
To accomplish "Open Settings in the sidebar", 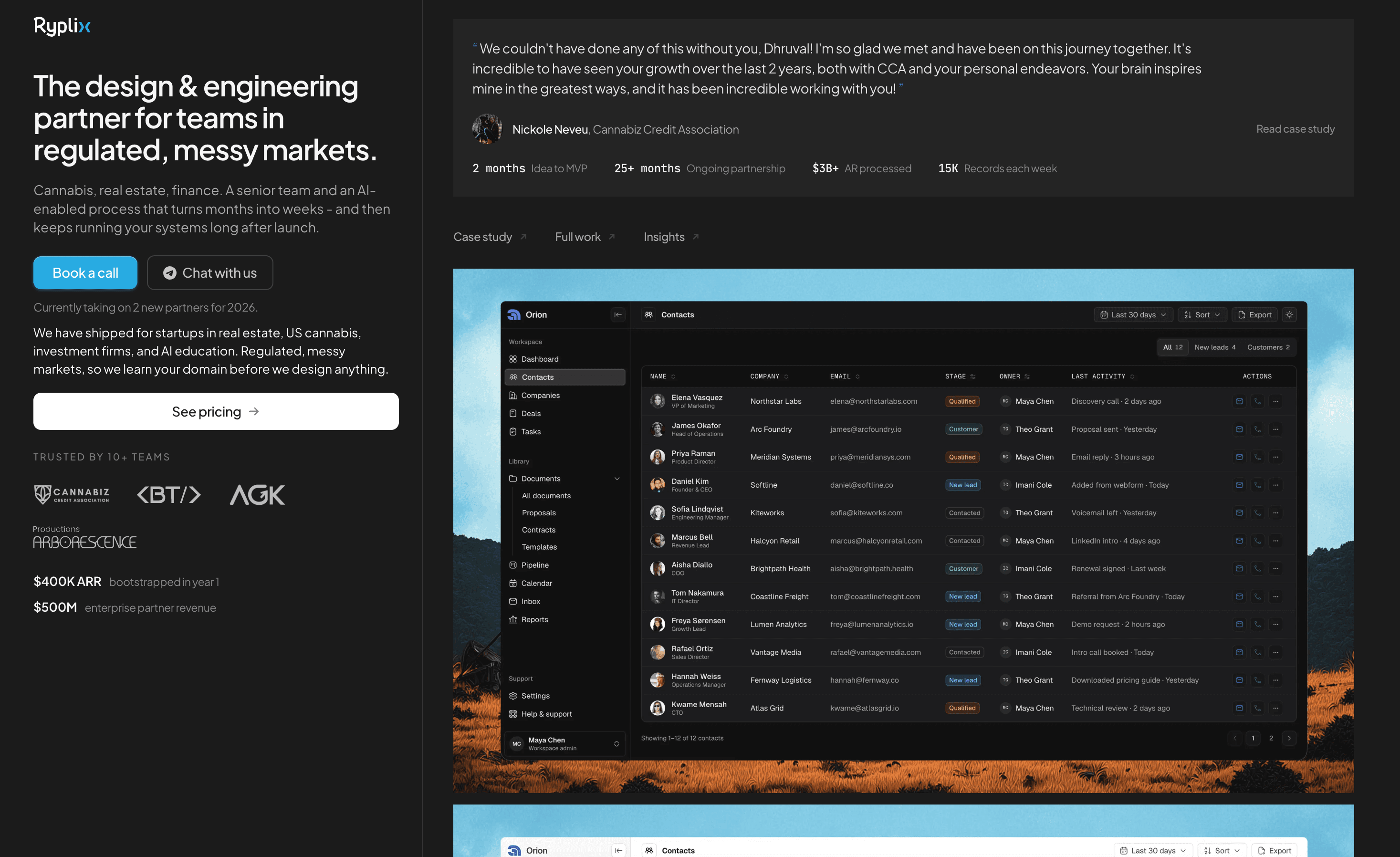I will (565, 696).
